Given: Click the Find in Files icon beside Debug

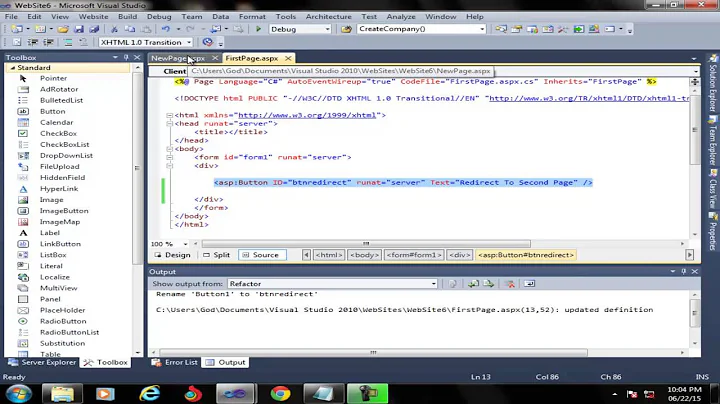Looking at the screenshot, I should (346, 29).
